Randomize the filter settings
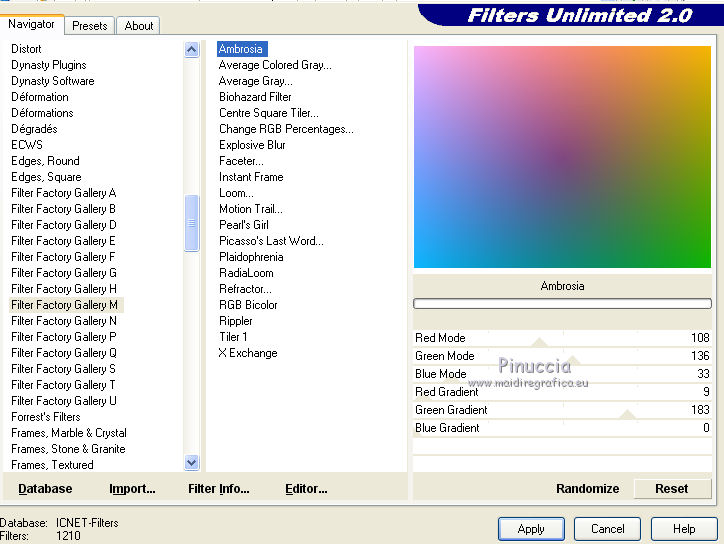Viewport: 724px width, 544px height. tap(587, 489)
